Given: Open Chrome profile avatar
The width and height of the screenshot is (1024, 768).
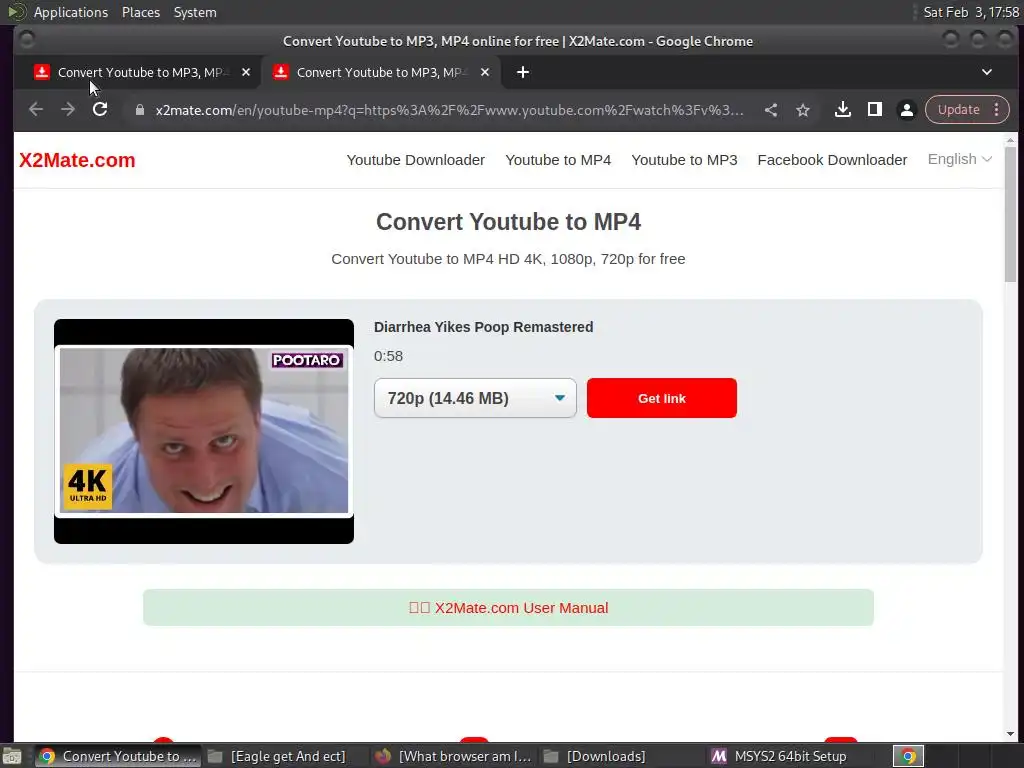Looking at the screenshot, I should [907, 110].
